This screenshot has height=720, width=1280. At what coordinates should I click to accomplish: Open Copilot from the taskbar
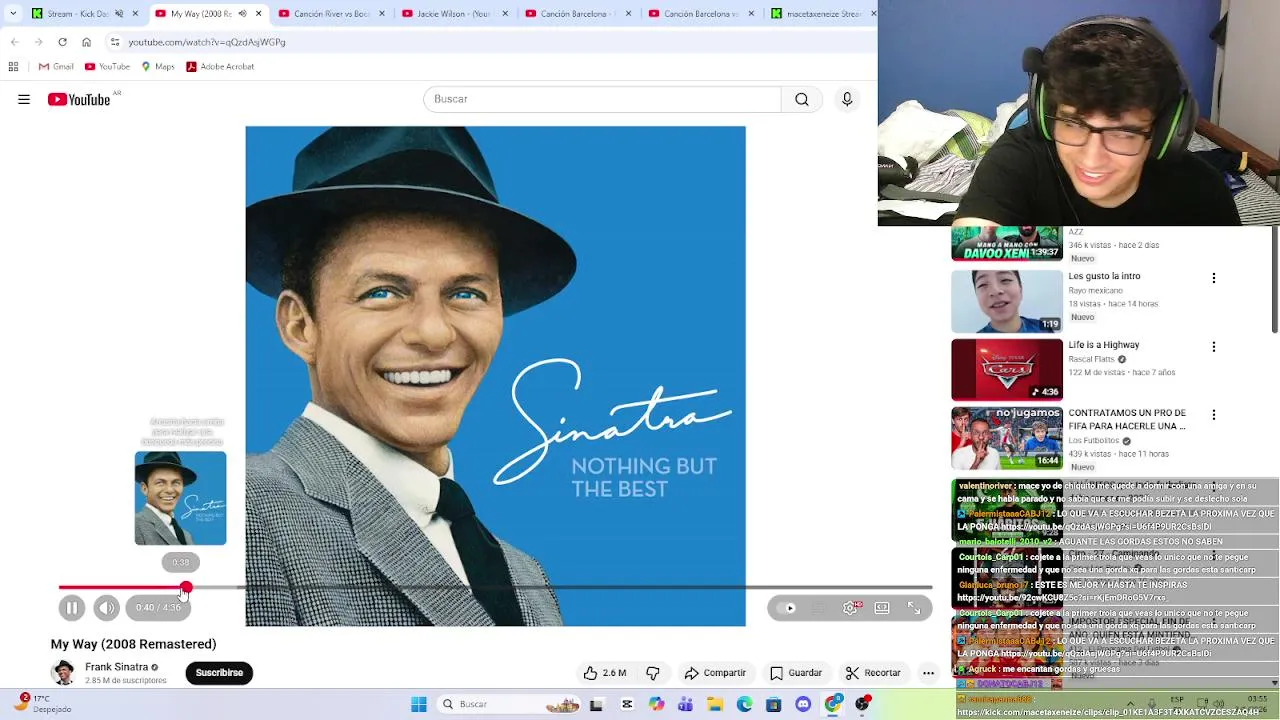(x=656, y=704)
